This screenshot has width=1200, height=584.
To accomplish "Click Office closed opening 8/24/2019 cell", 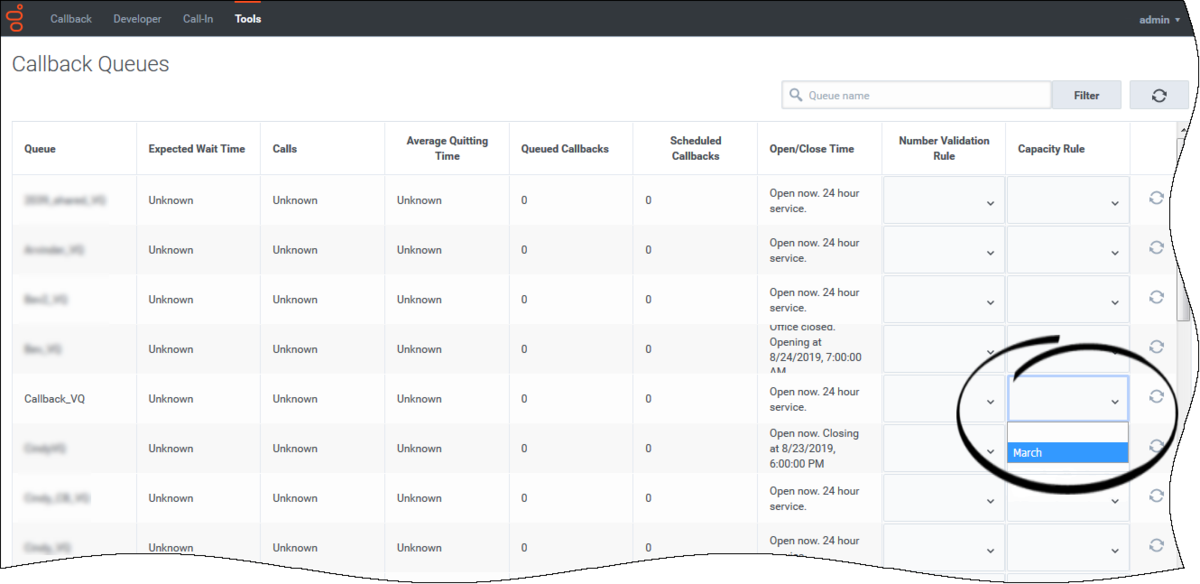I will 819,349.
